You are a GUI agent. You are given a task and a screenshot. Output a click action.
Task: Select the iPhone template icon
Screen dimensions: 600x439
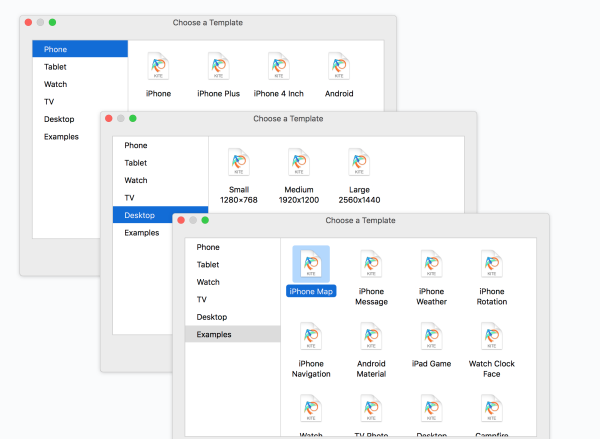click(x=158, y=67)
